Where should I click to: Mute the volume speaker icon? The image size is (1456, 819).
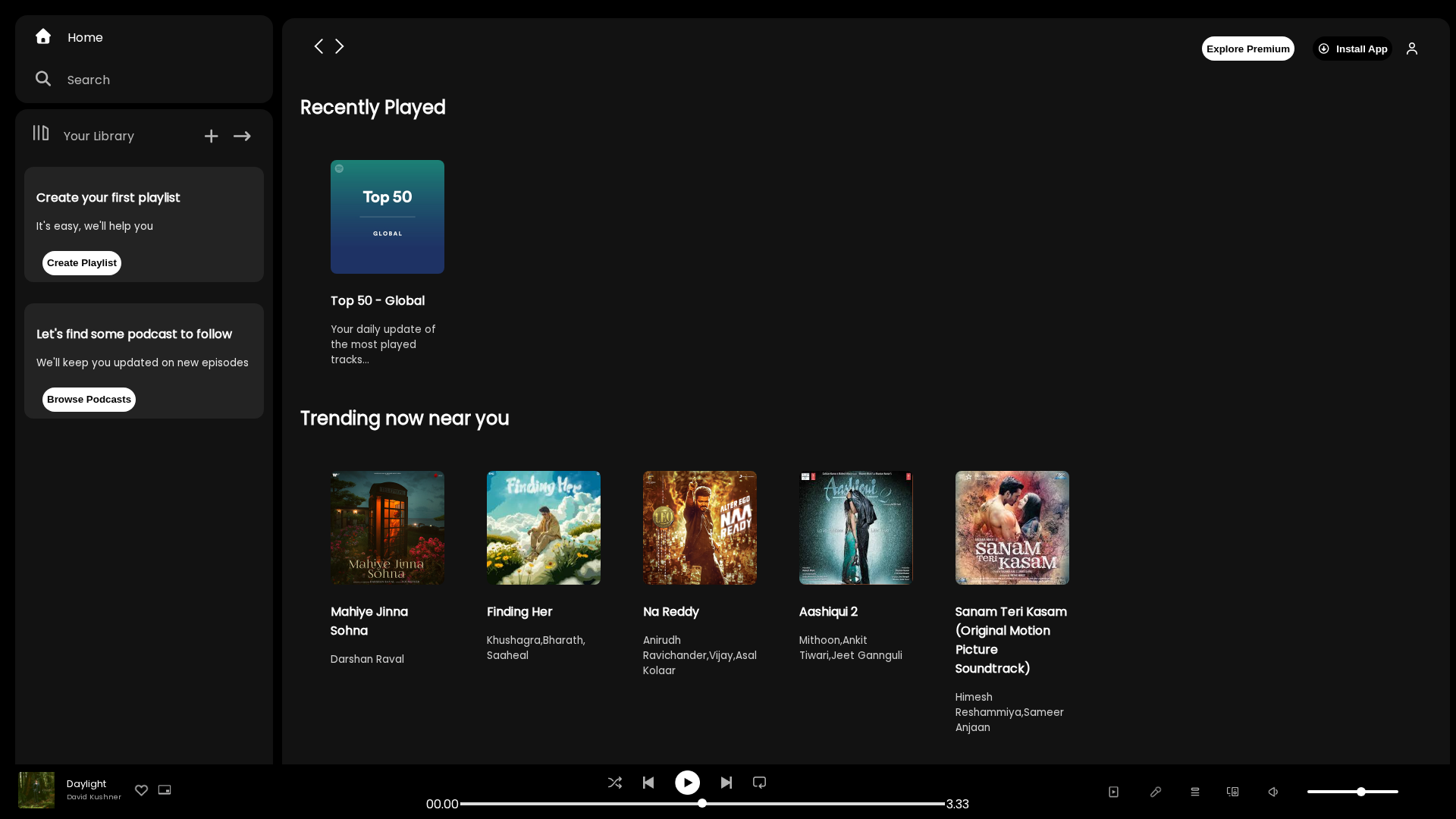tap(1273, 792)
